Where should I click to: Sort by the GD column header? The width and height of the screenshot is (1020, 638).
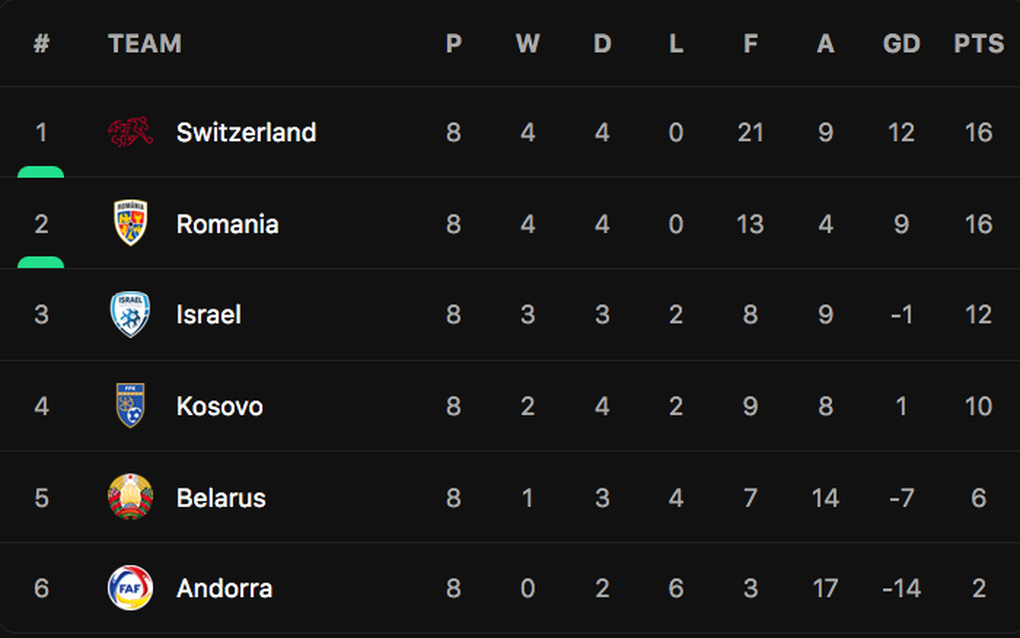point(901,44)
